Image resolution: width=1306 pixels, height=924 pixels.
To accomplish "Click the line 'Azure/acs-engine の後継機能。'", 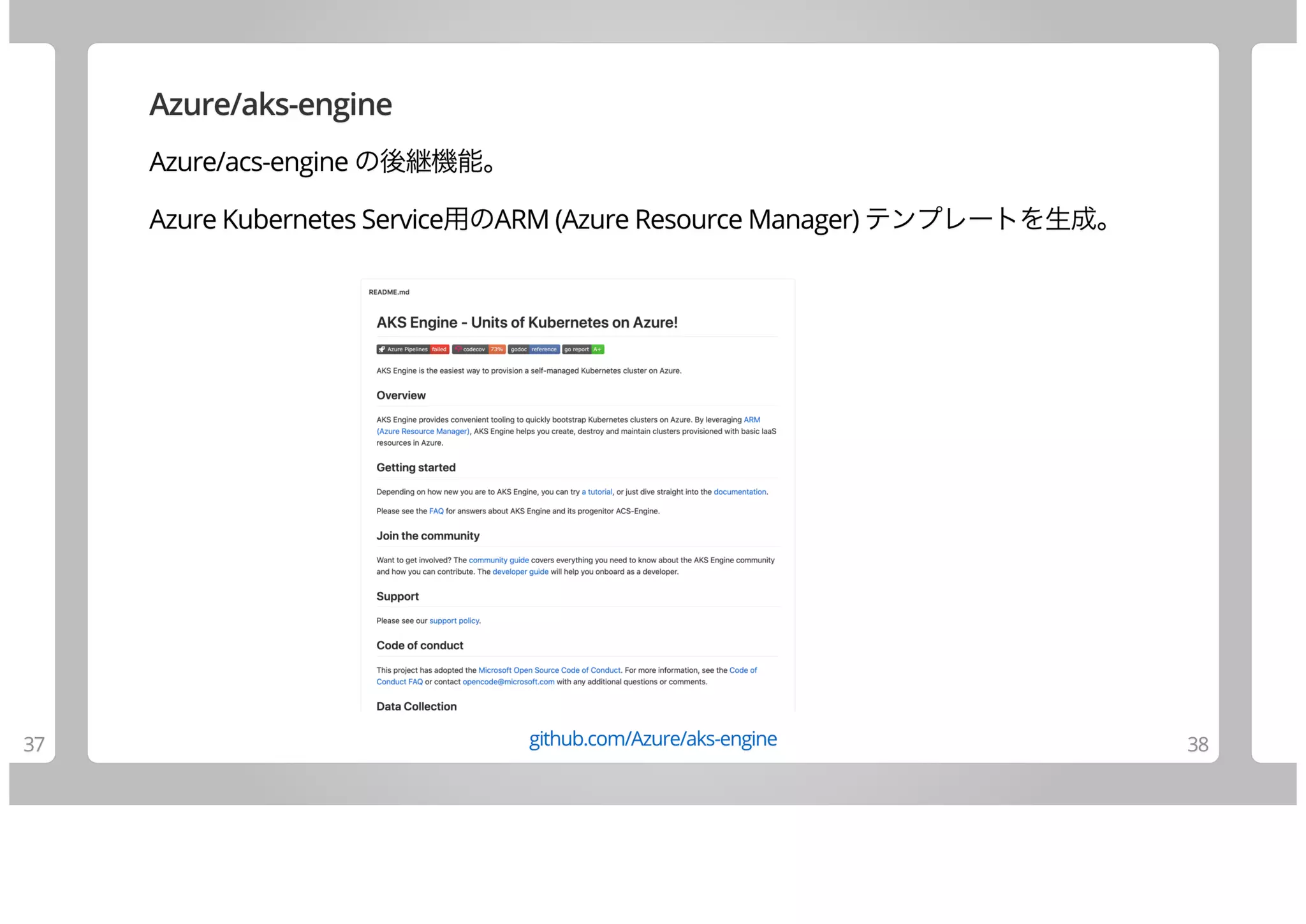I will pyautogui.click(x=323, y=161).
